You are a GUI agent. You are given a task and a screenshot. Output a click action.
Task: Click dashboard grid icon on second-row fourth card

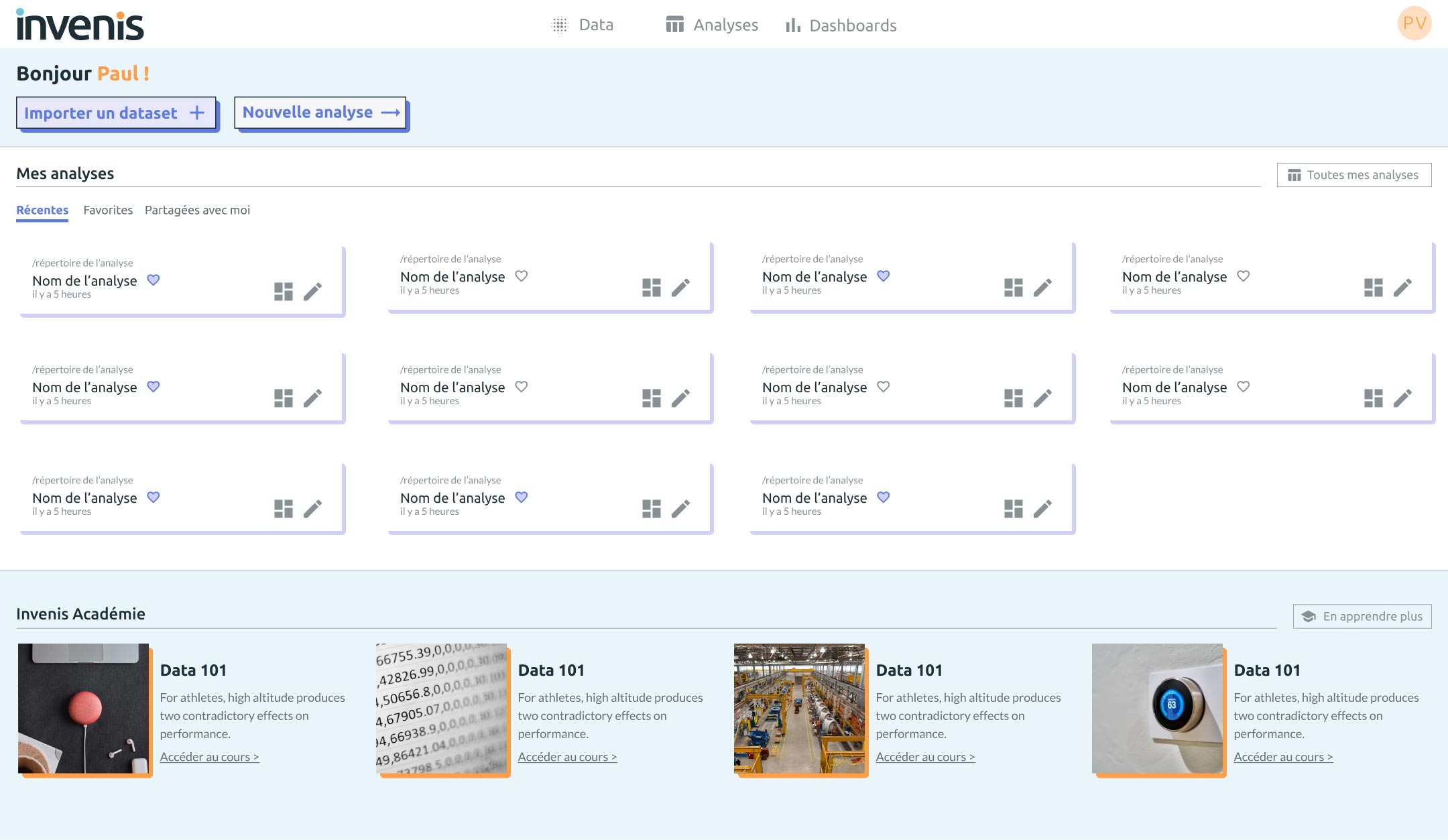point(1374,398)
